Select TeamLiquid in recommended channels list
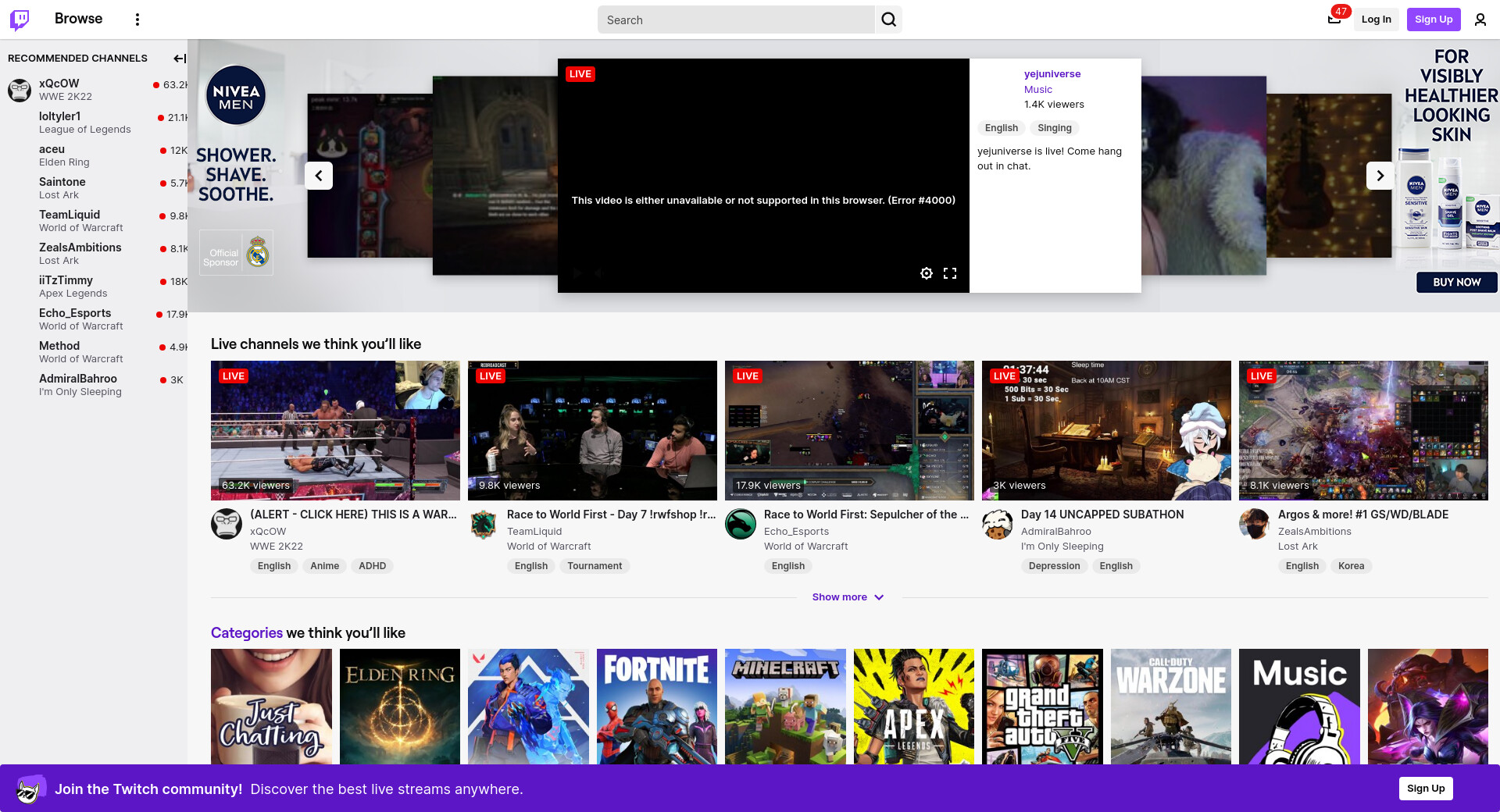The width and height of the screenshot is (1500, 812). pyautogui.click(x=70, y=215)
